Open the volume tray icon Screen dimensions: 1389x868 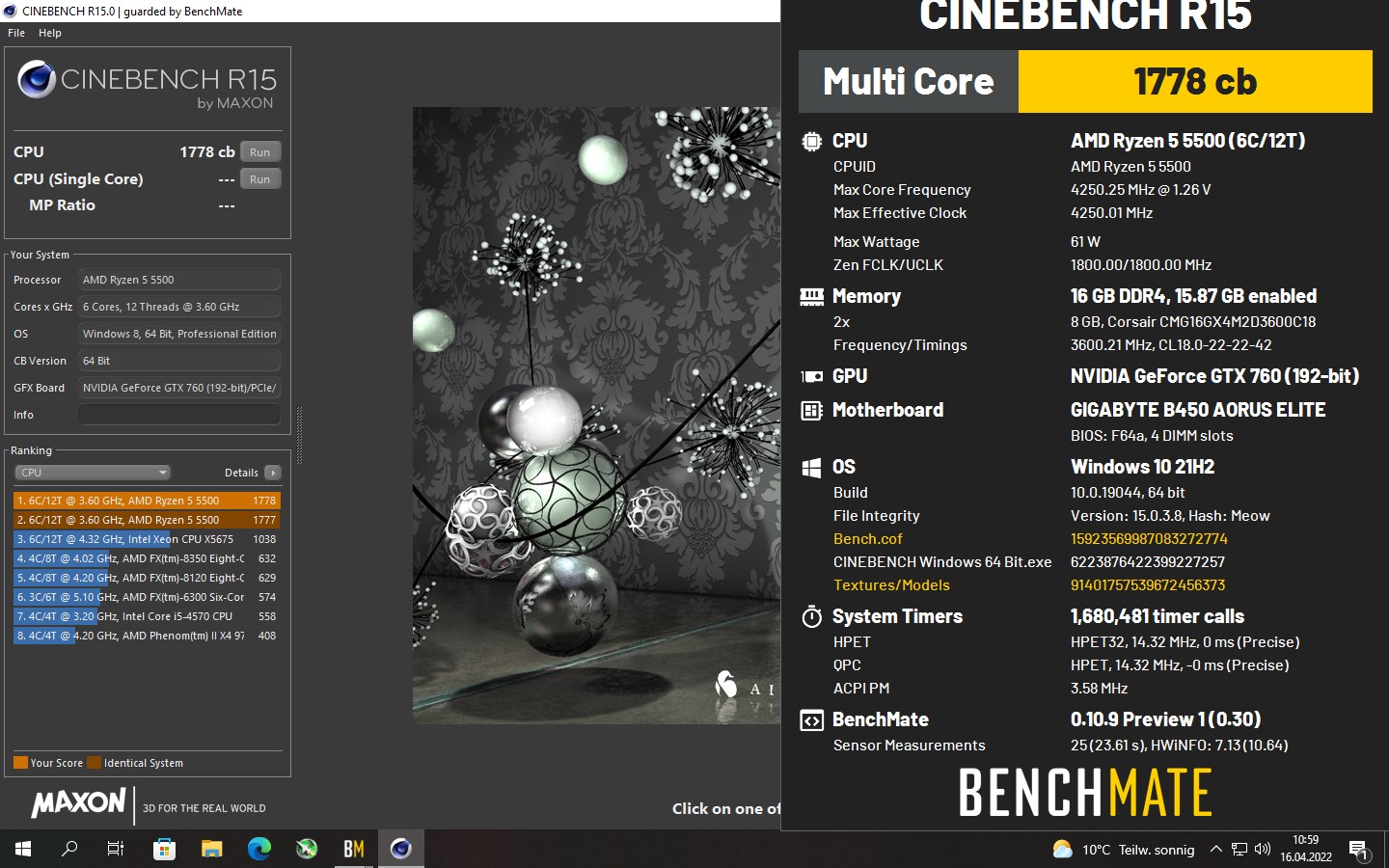coord(1263,850)
